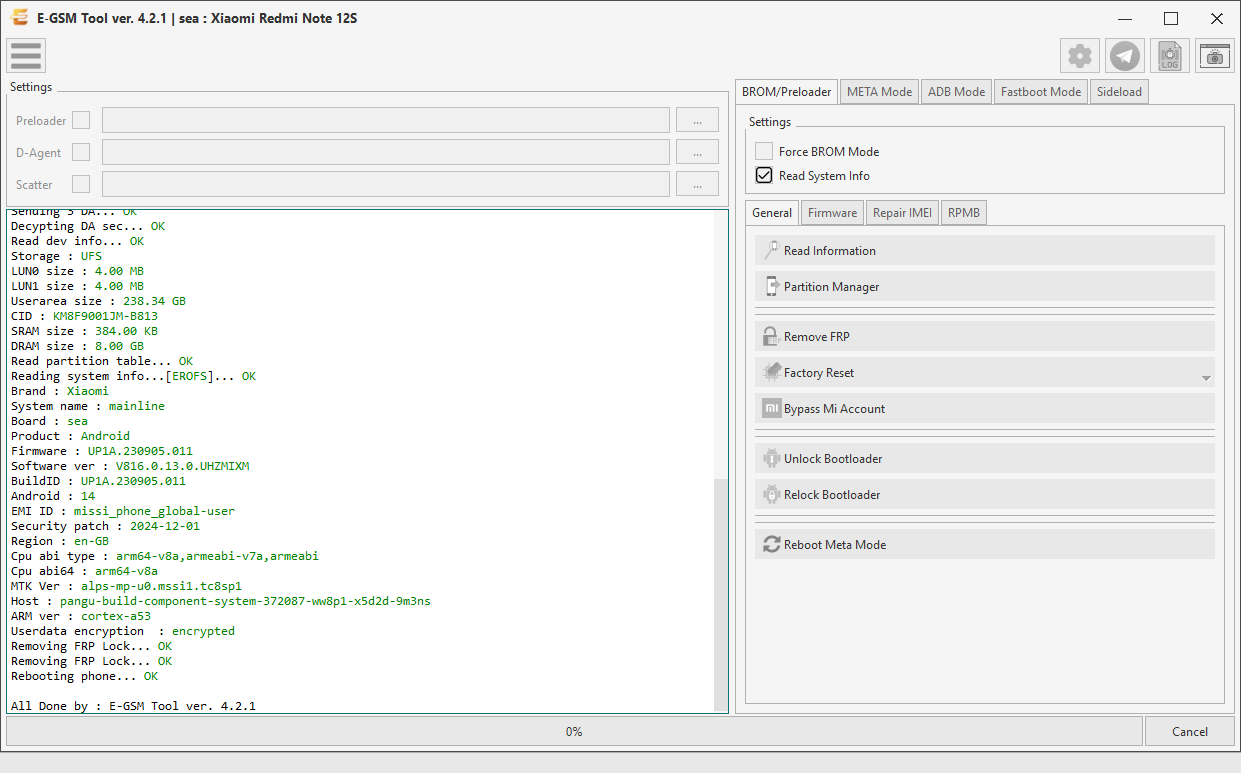1241x773 pixels.
Task: Click the ARM ver cortex-a53 line
Action: 81,616
